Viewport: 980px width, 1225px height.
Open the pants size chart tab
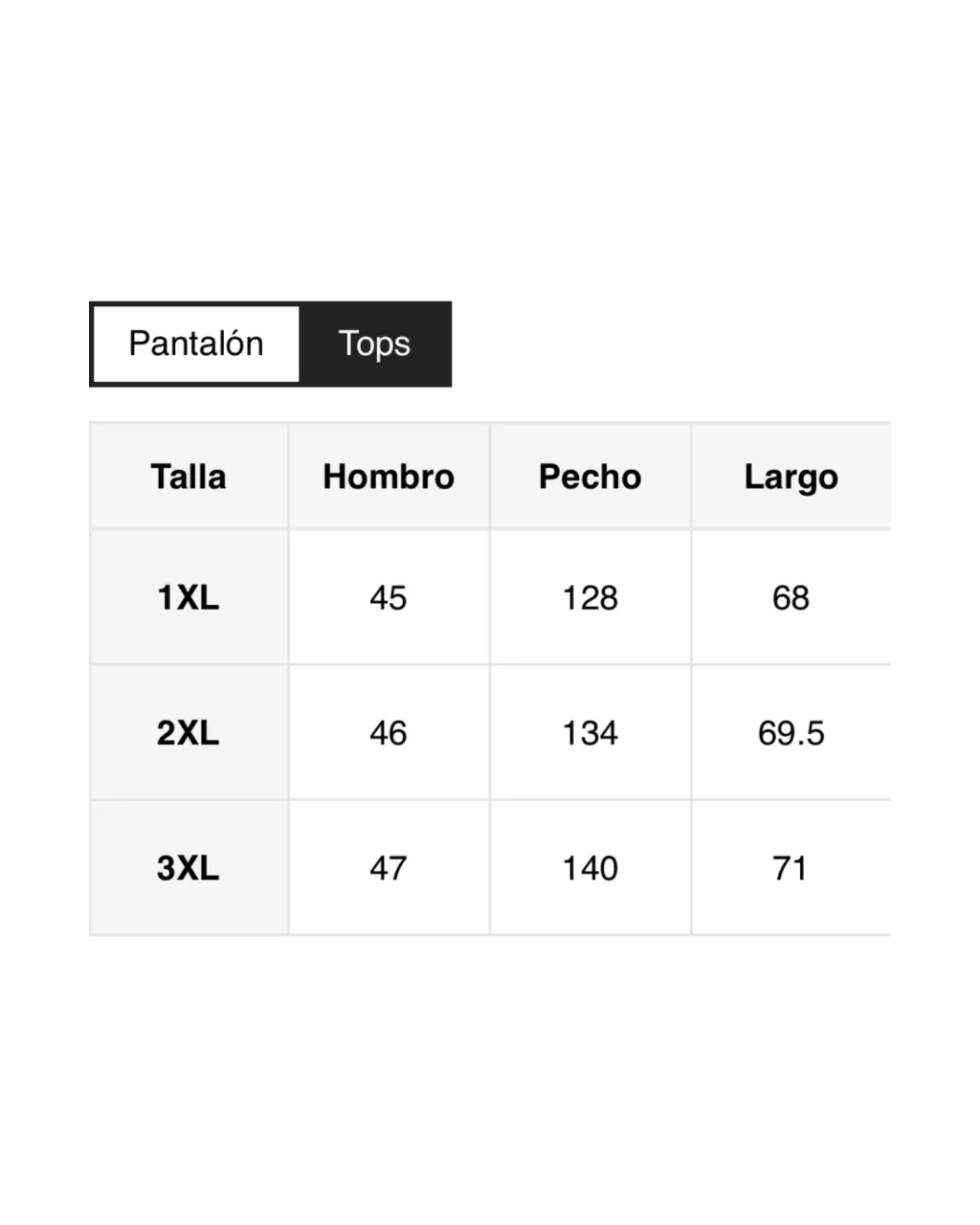196,345
